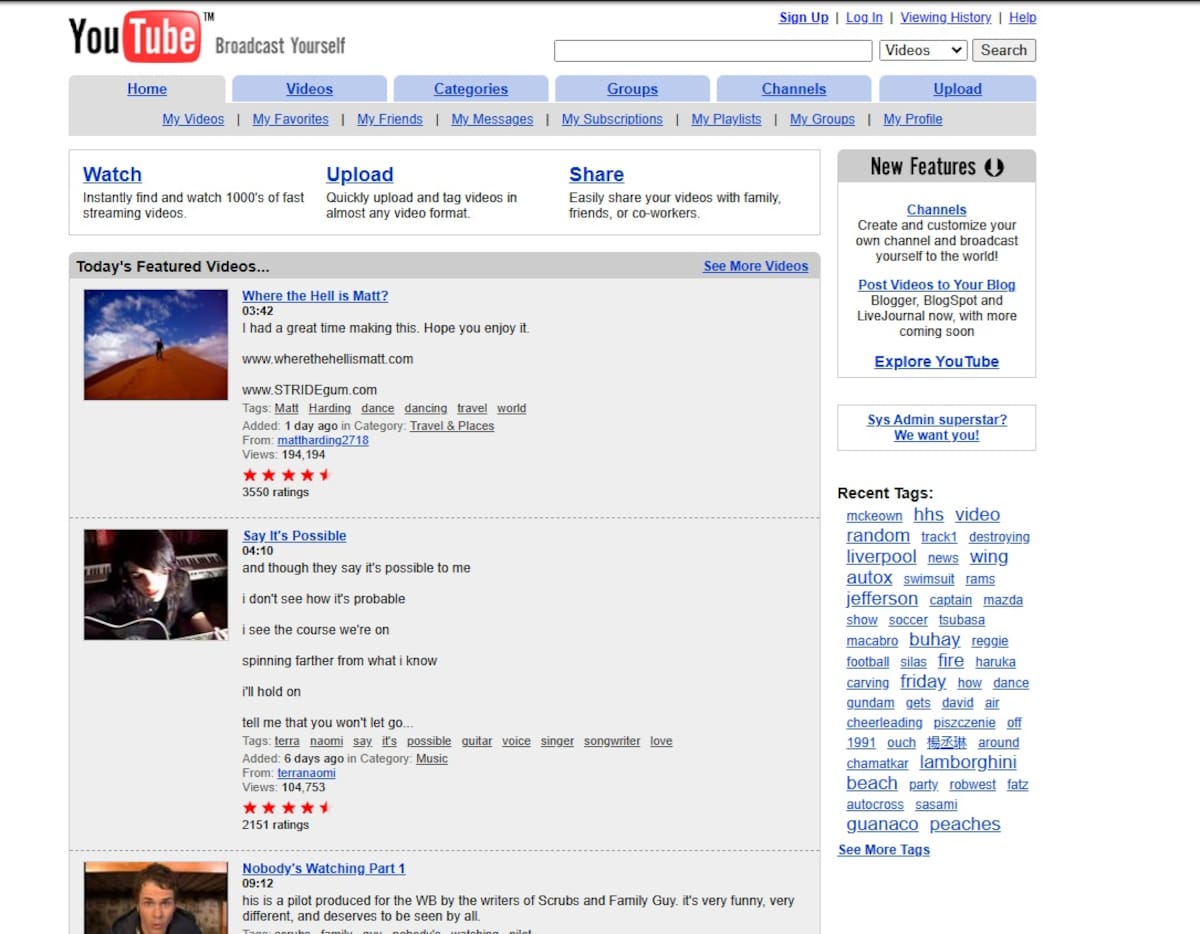Open the Log In link
The width and height of the screenshot is (1200, 934).
(x=864, y=18)
